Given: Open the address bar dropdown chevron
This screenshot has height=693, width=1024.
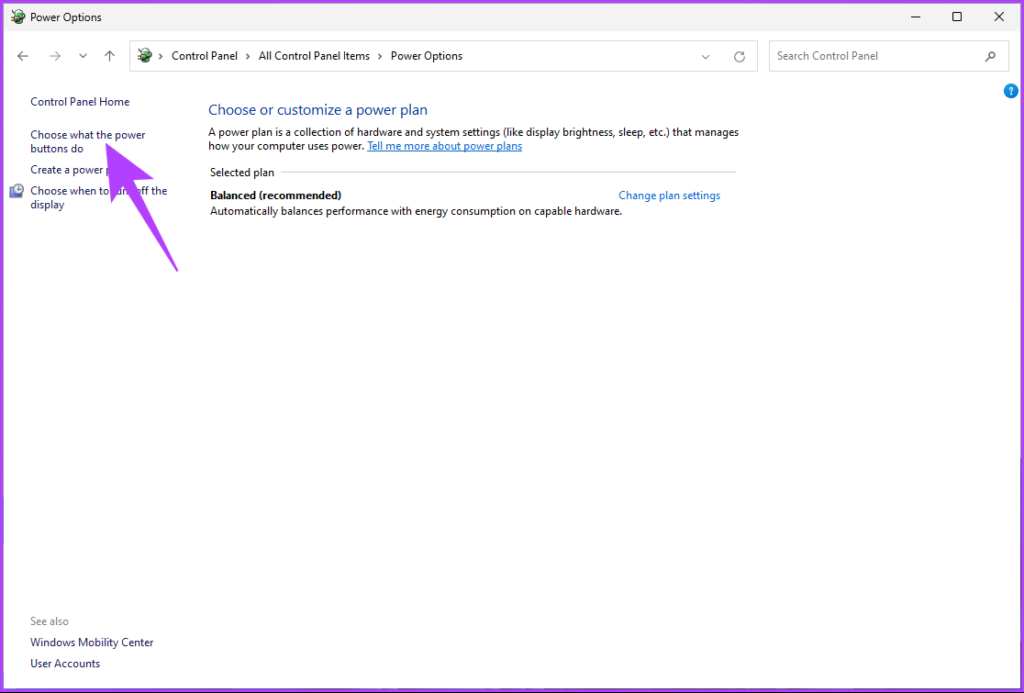Looking at the screenshot, I should point(705,56).
